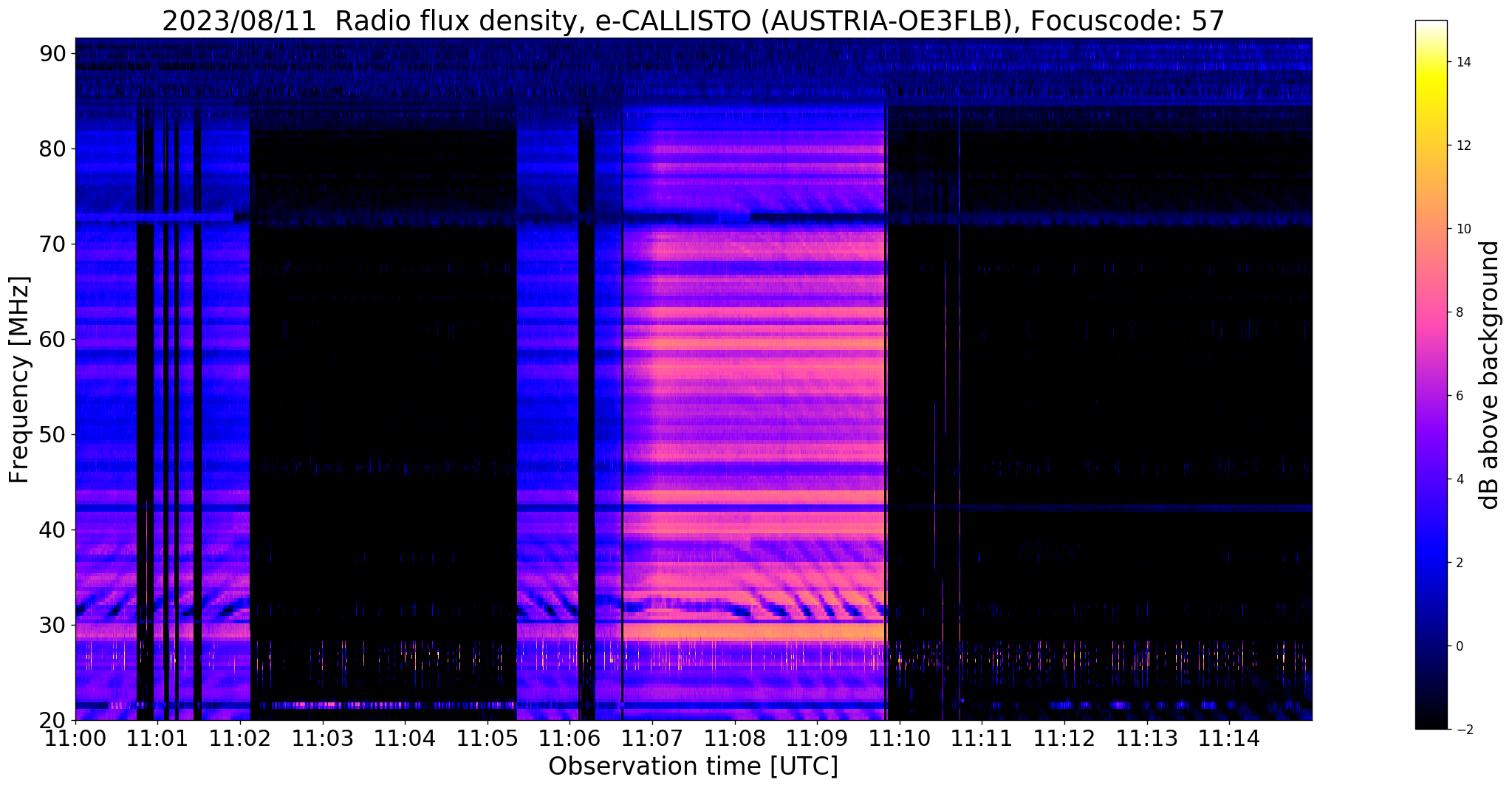1512x788 pixels.
Task: Click the 20 frequency tick label
Action: [x=52, y=720]
